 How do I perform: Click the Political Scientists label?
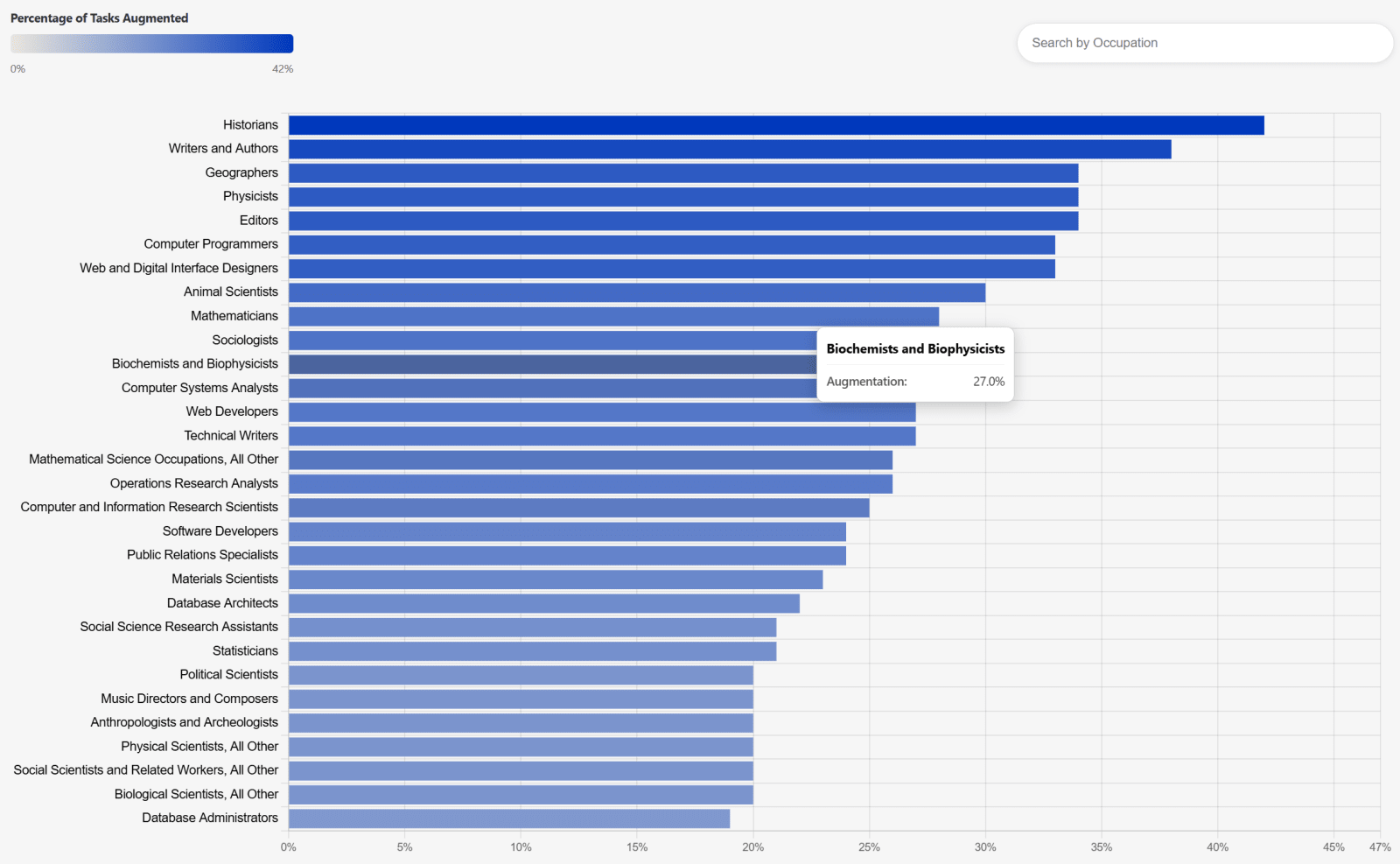[228, 674]
